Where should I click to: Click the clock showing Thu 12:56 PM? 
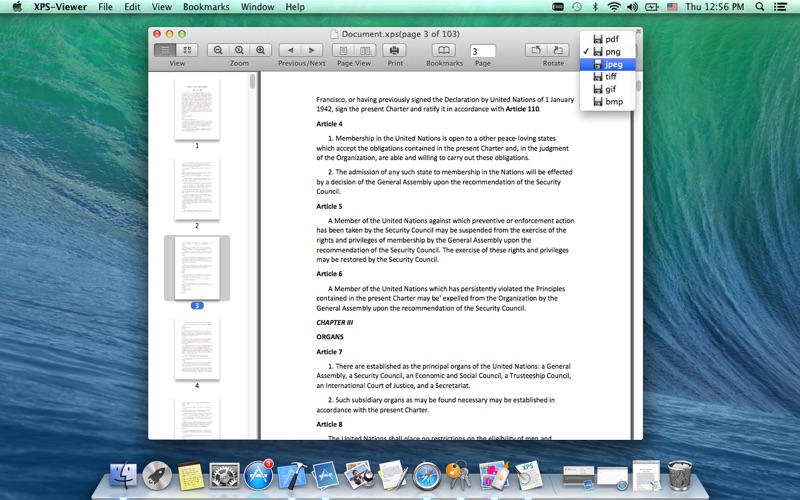click(x=715, y=7)
